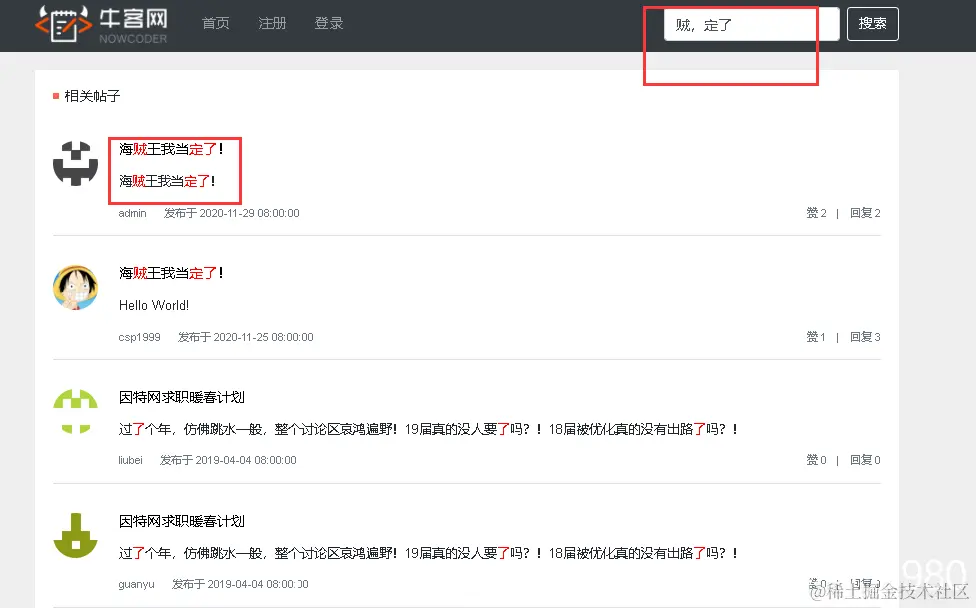Viewport: 976px width, 608px height.
Task: Open the 回复 reply link on csp1999's post
Action: (863, 337)
